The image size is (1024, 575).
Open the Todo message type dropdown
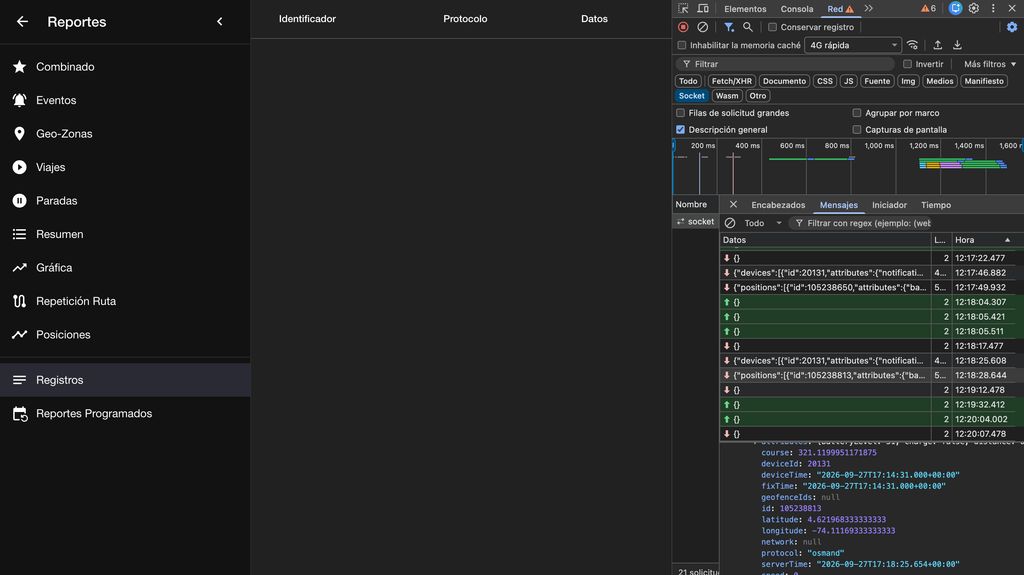762,223
